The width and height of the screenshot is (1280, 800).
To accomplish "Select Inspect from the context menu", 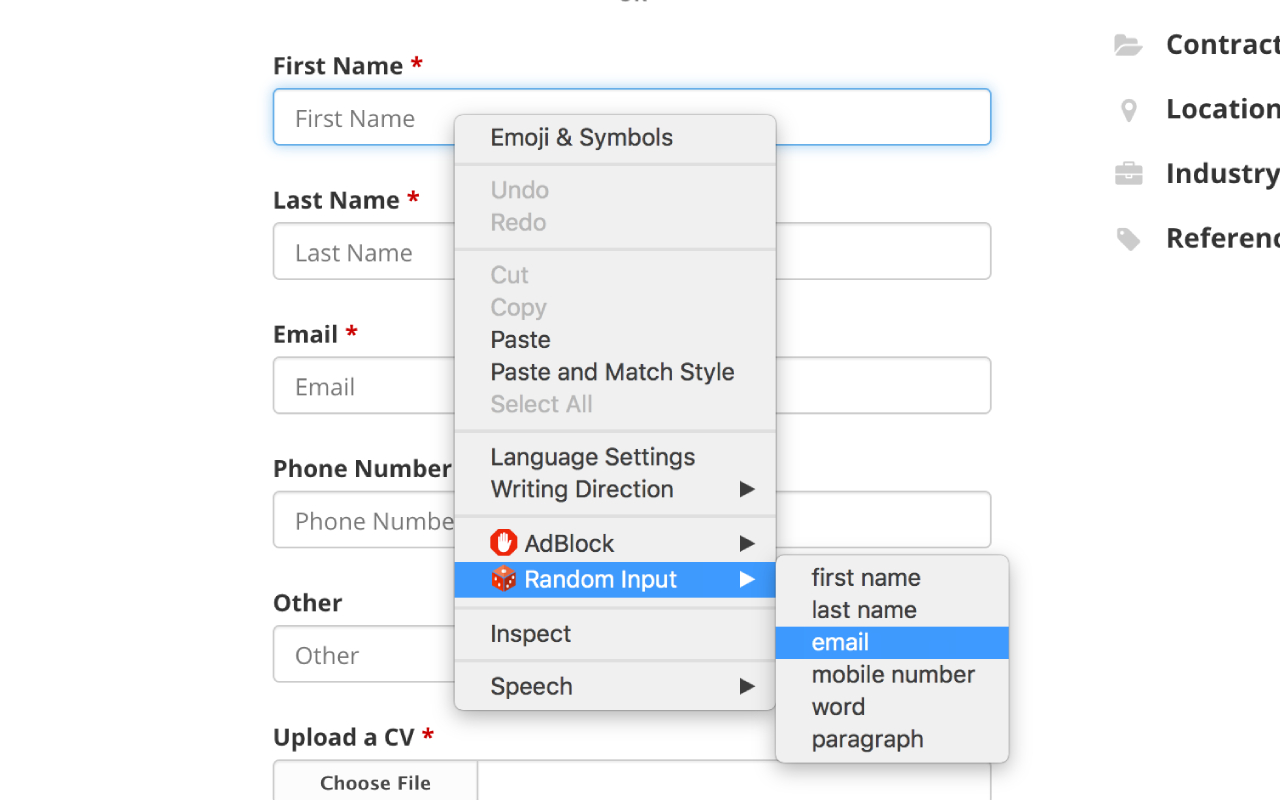I will [x=530, y=634].
